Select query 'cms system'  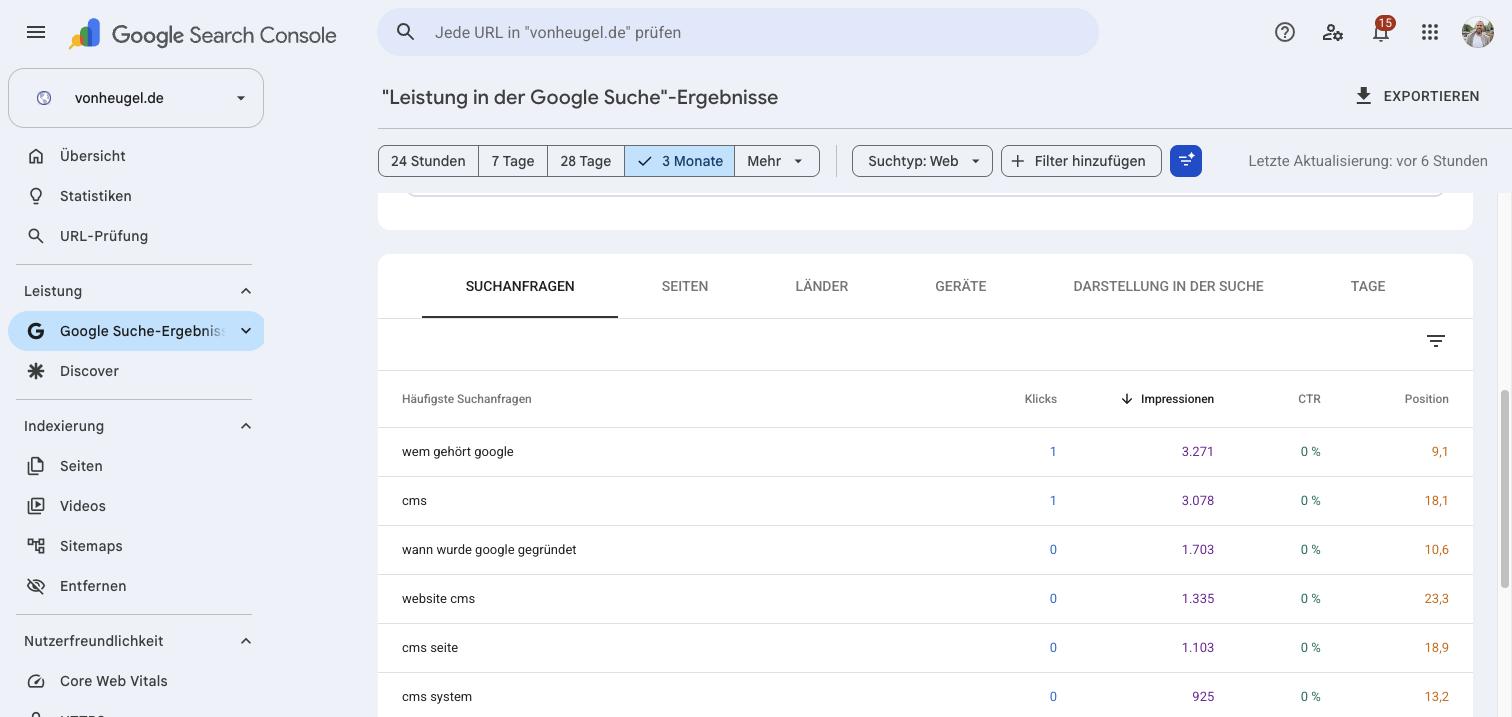coord(437,697)
